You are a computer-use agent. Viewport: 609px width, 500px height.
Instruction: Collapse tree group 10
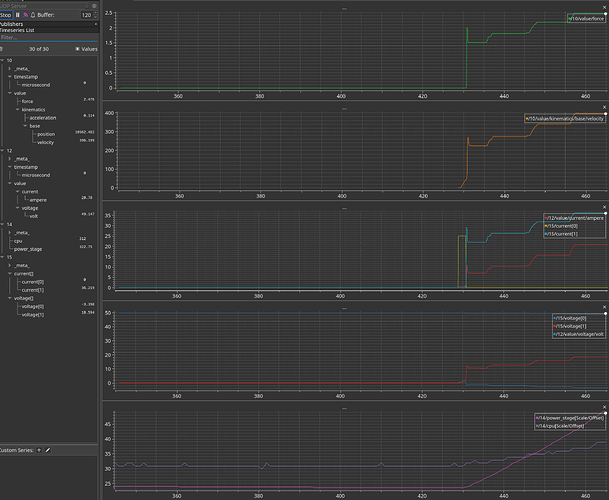pos(2,60)
